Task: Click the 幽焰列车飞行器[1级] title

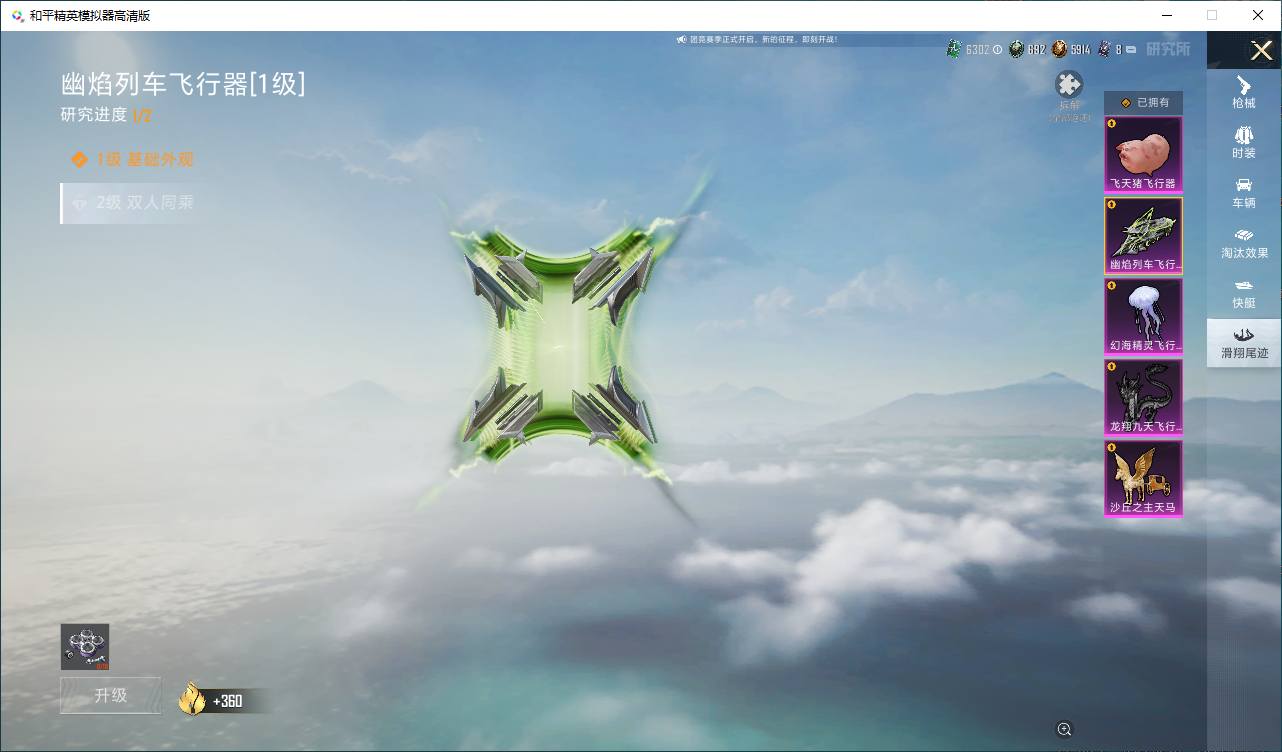Action: click(183, 84)
